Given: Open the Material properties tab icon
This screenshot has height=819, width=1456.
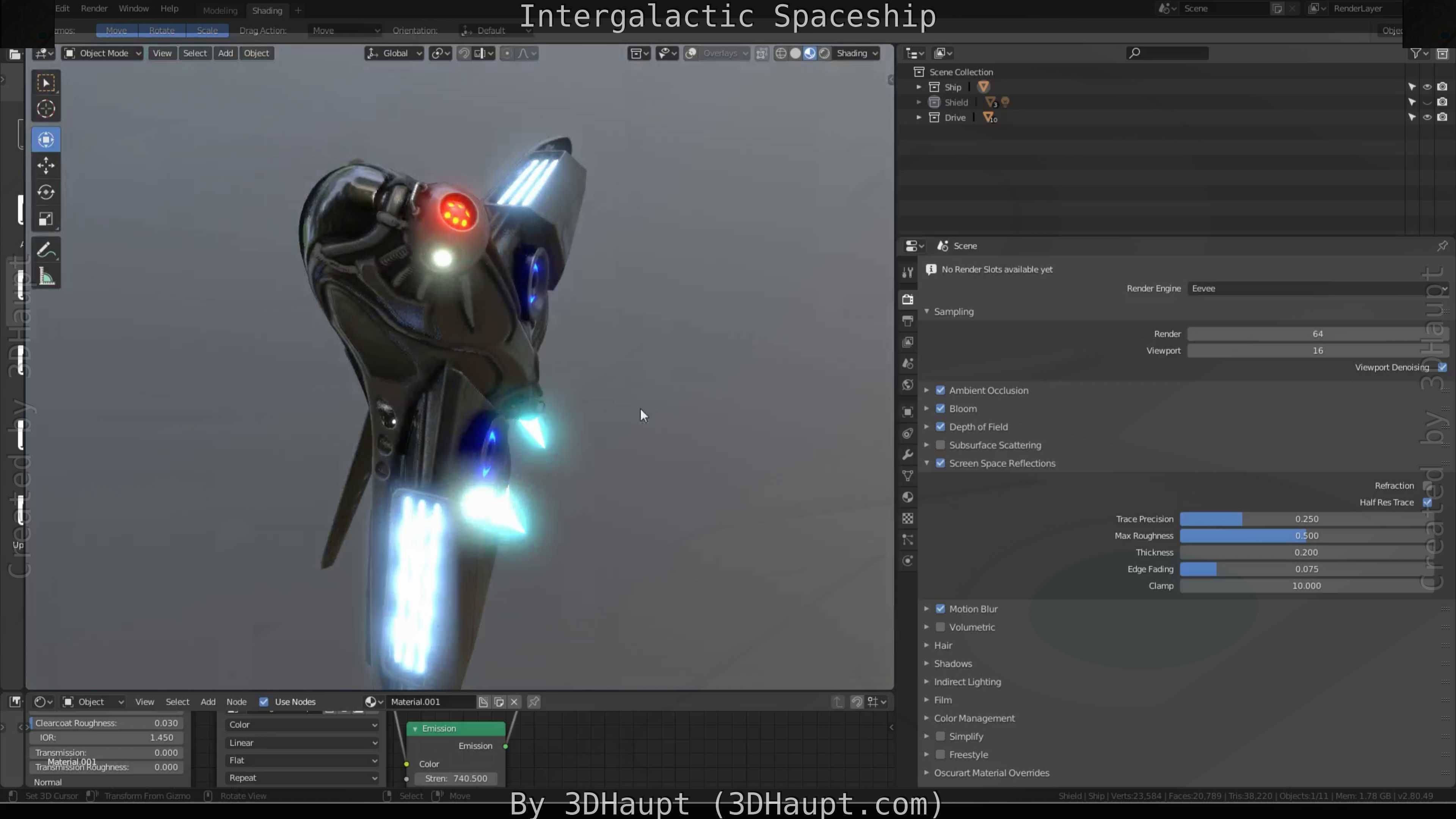Looking at the screenshot, I should (x=908, y=497).
